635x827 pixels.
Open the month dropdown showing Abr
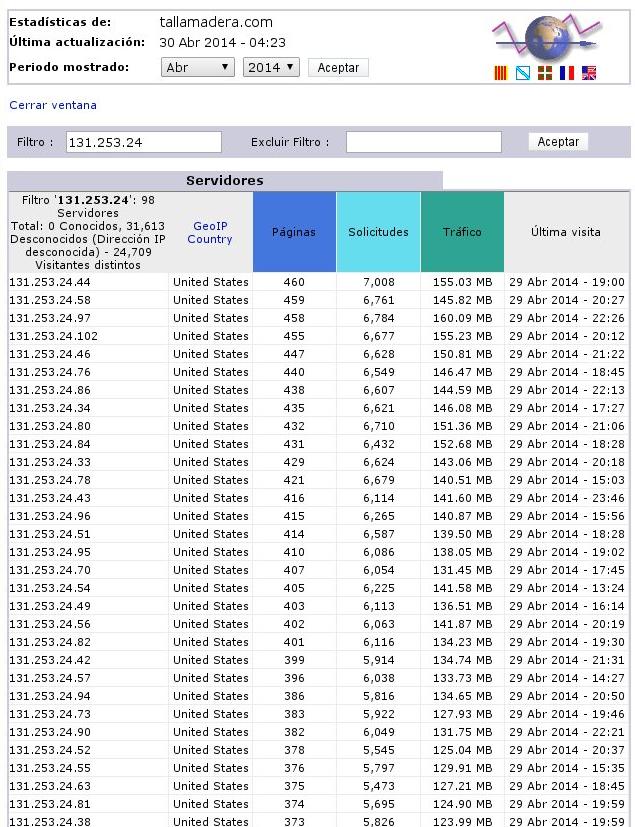pyautogui.click(x=197, y=68)
